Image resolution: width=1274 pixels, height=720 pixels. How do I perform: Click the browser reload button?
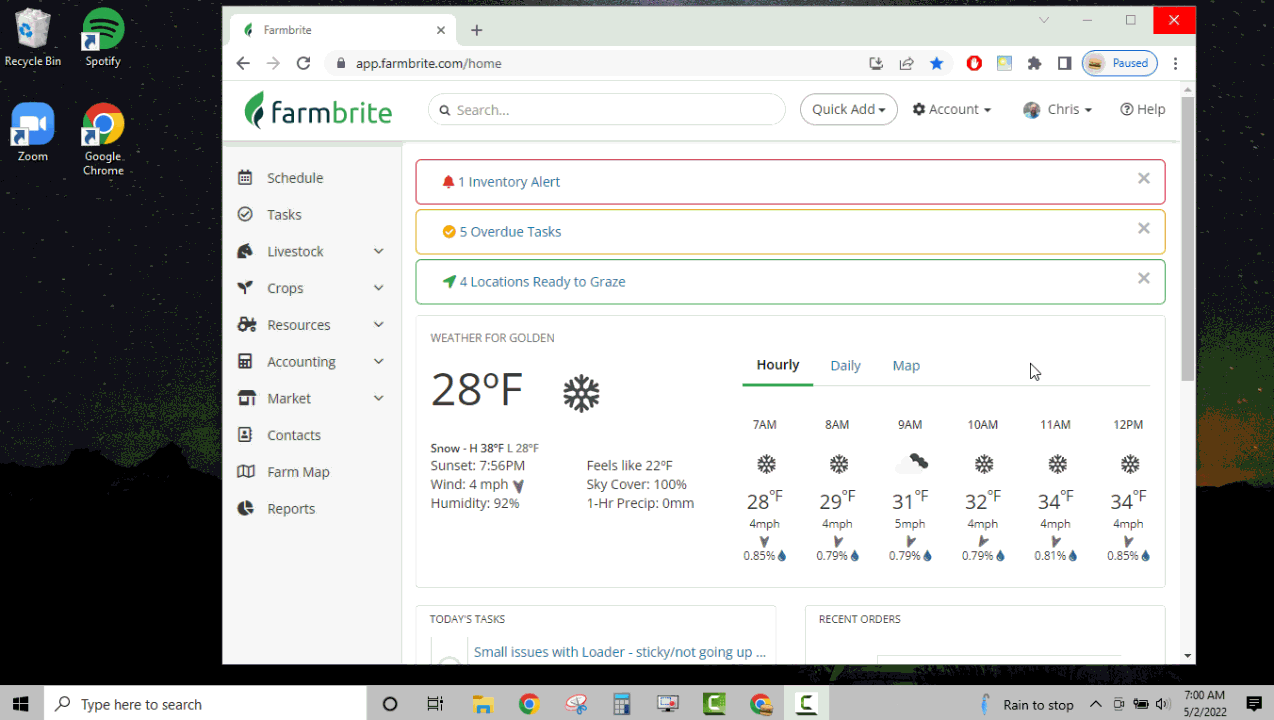point(303,63)
